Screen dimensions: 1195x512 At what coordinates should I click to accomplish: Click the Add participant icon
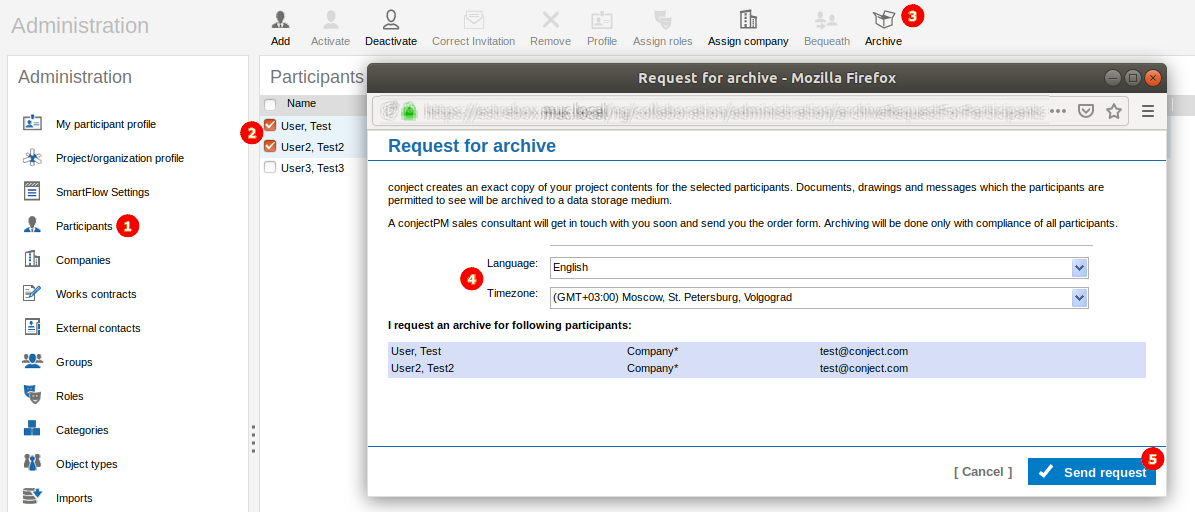tap(281, 20)
